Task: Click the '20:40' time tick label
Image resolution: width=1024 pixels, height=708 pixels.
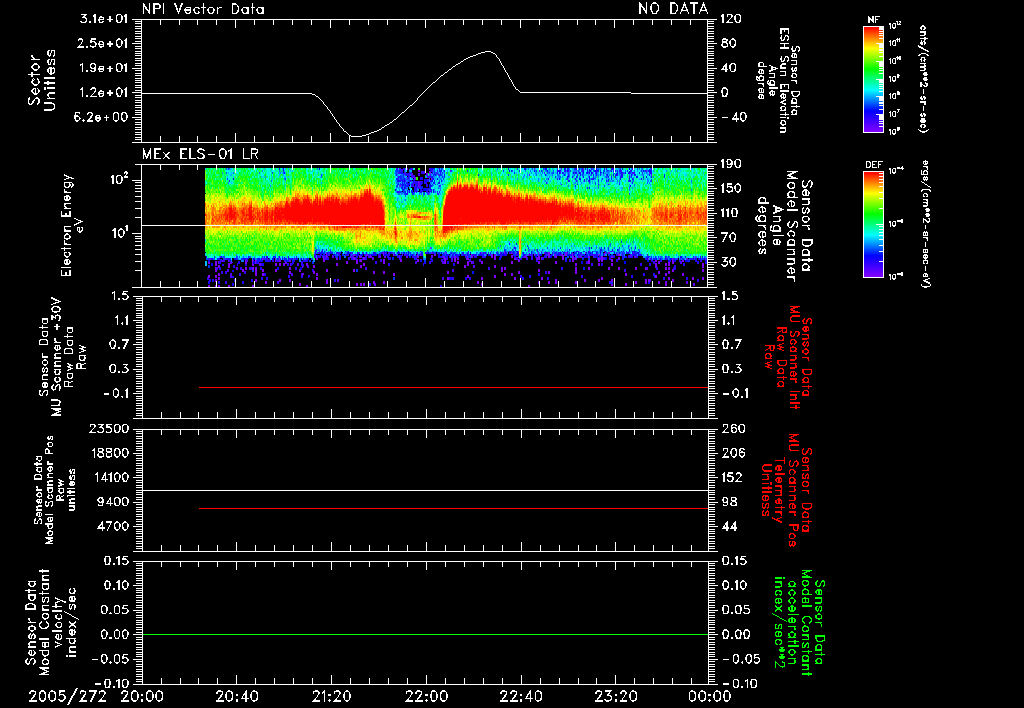Action: tap(236, 696)
